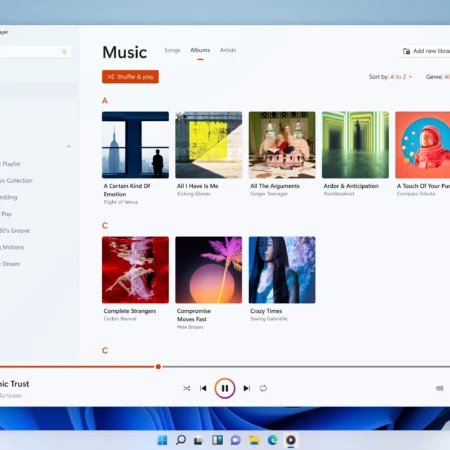Click the Trust now-playing song title
This screenshot has width=450, height=450.
click(15, 384)
